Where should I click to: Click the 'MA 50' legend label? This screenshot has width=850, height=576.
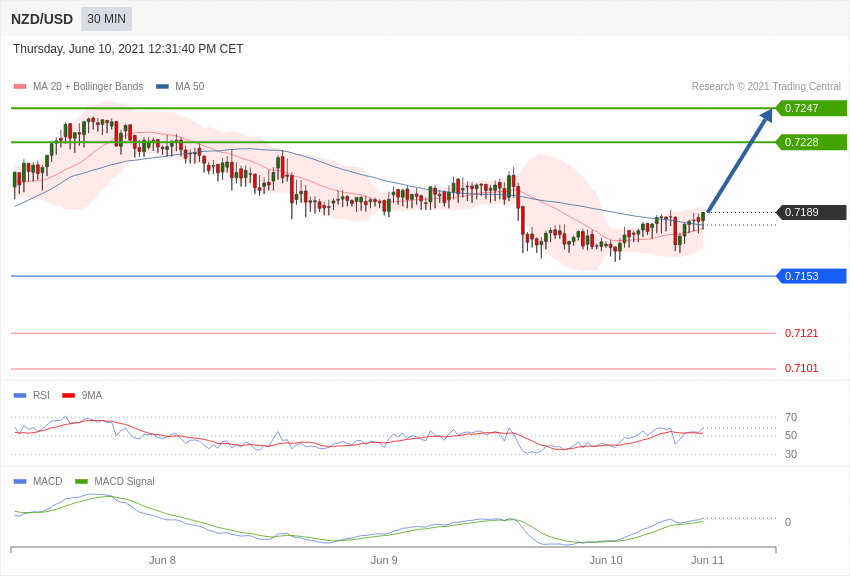click(x=190, y=86)
